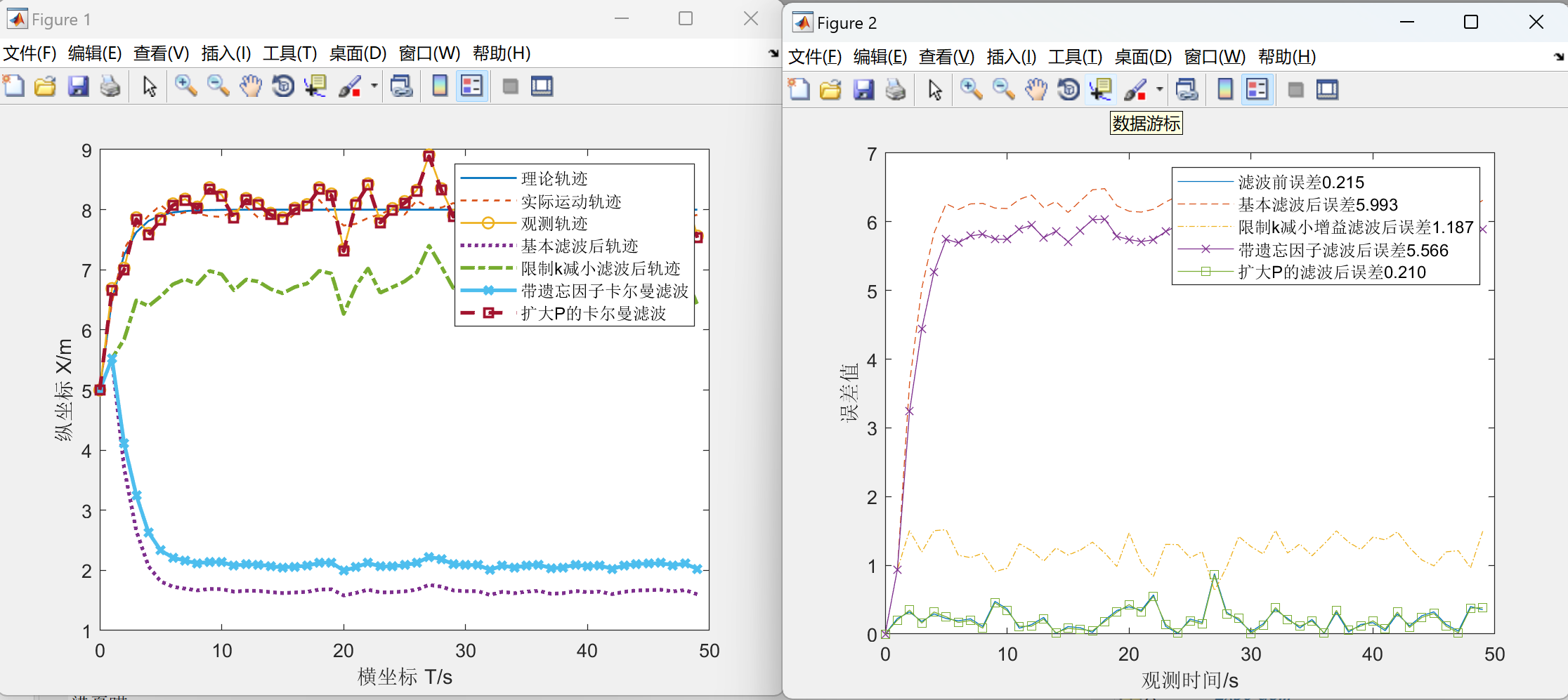This screenshot has width=1568, height=700.
Task: Click Print Figure icon in Figure 1
Action: click(110, 86)
